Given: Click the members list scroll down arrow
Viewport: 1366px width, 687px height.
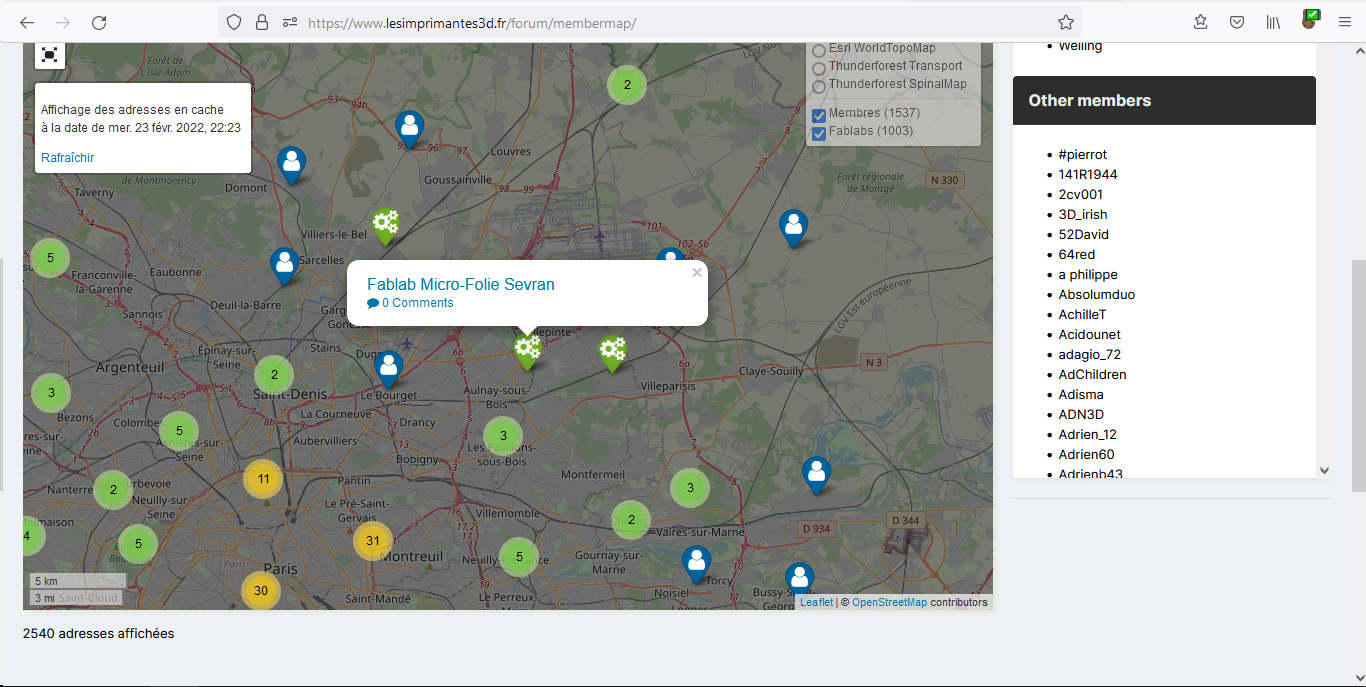Looking at the screenshot, I should point(1324,470).
